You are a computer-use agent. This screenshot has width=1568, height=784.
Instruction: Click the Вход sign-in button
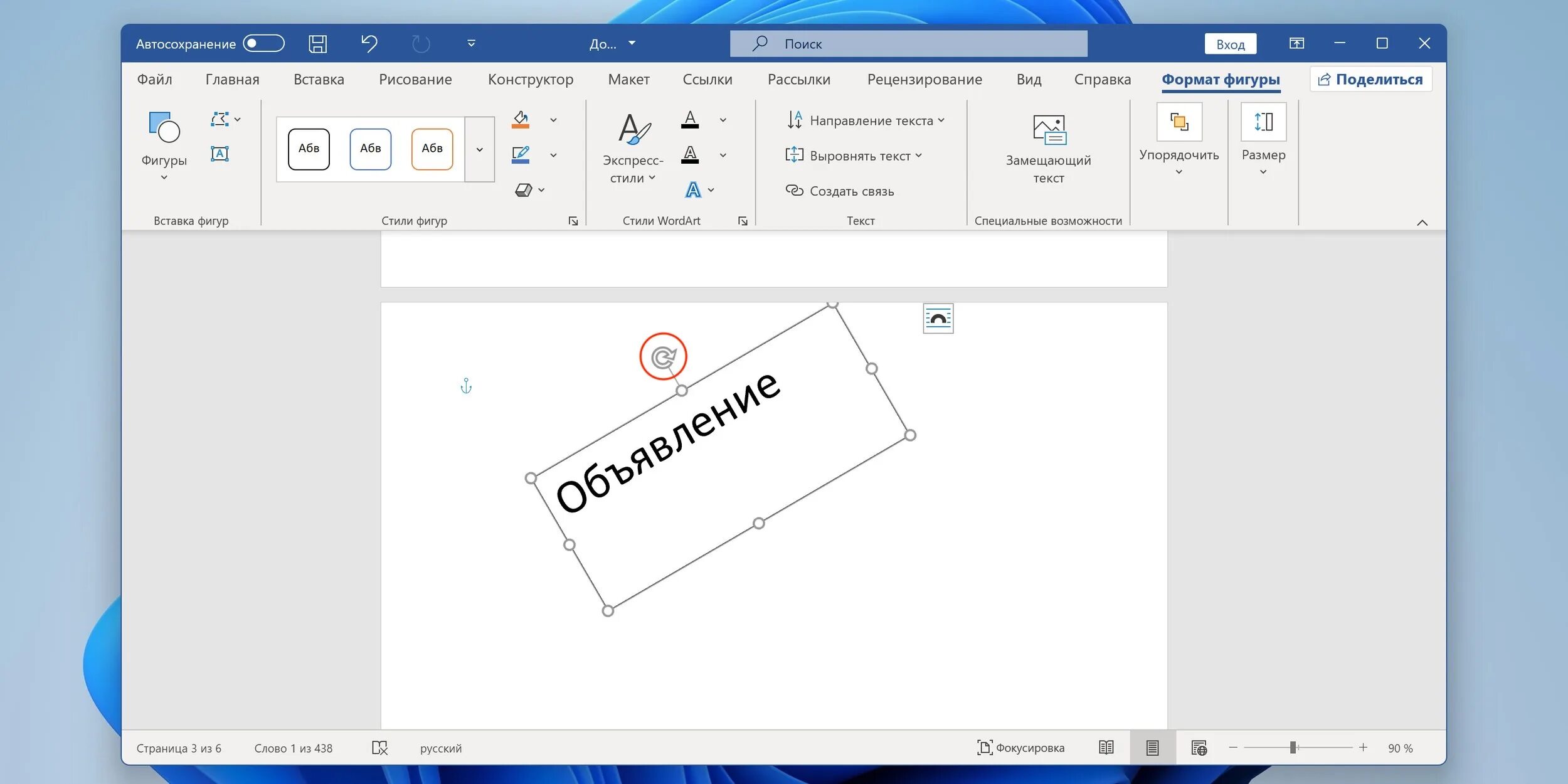coord(1230,44)
